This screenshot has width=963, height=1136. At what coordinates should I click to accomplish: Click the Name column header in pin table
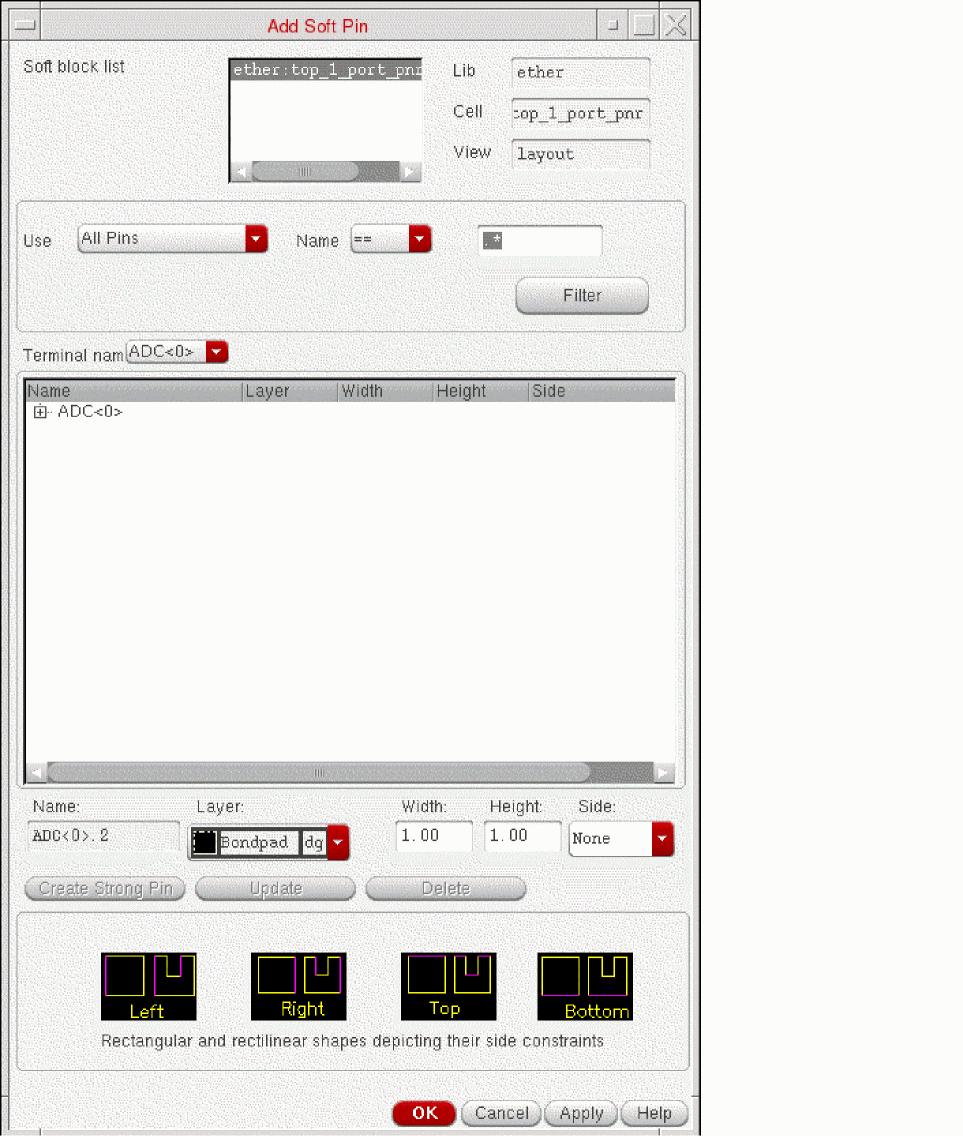[133, 391]
